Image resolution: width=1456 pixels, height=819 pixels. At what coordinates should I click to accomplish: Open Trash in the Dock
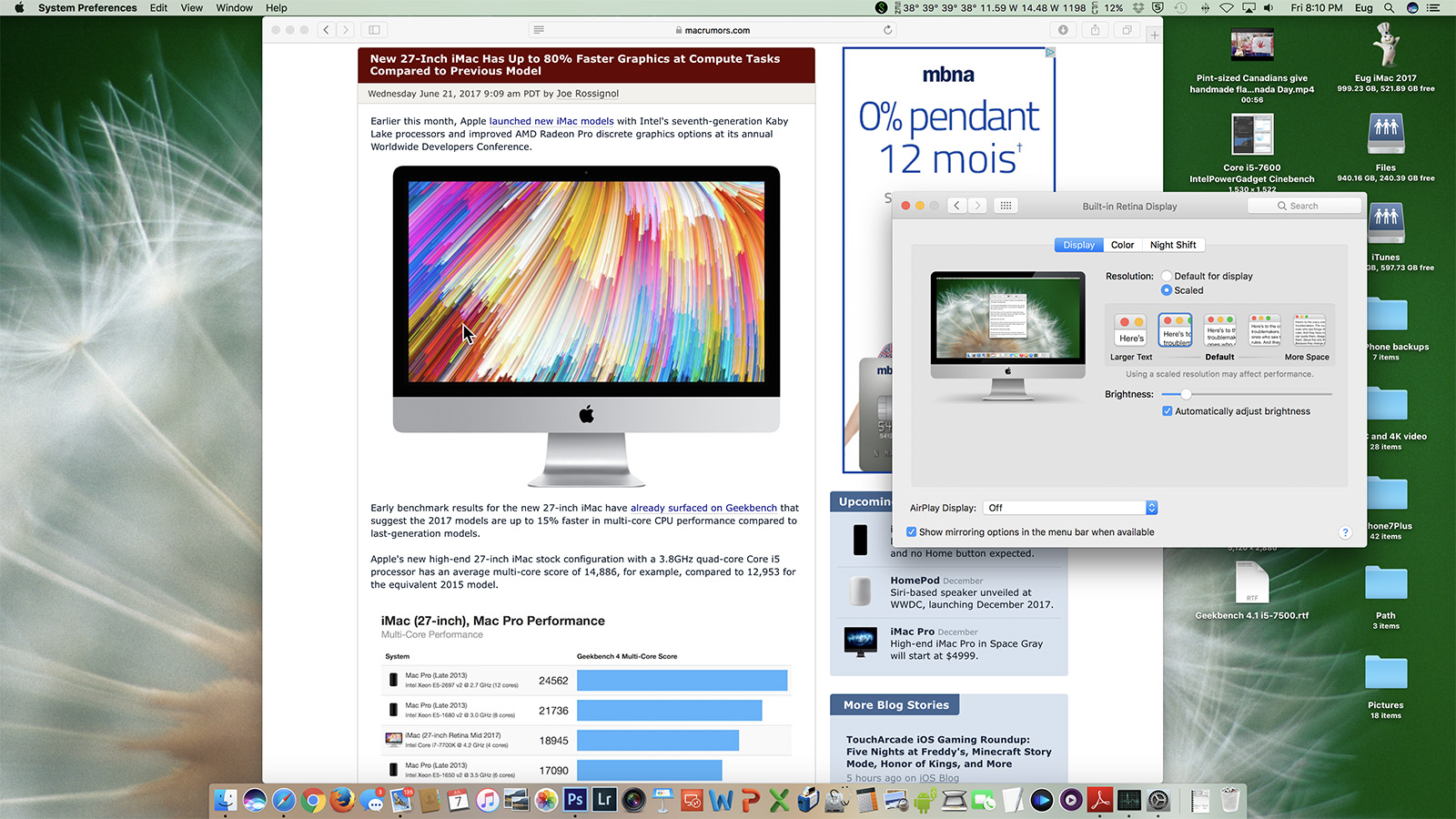[x=1229, y=800]
